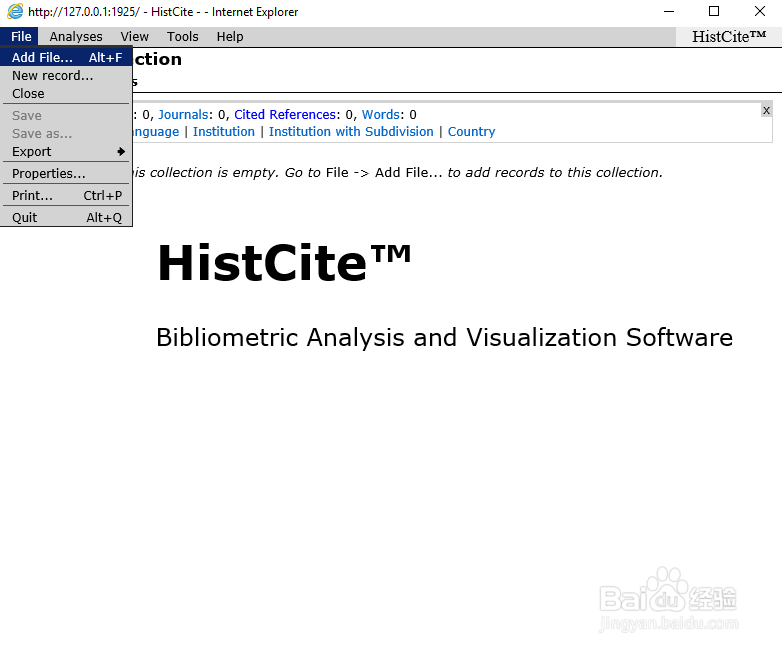The image size is (782, 650).
Task: Open the File menu
Action: tap(21, 36)
